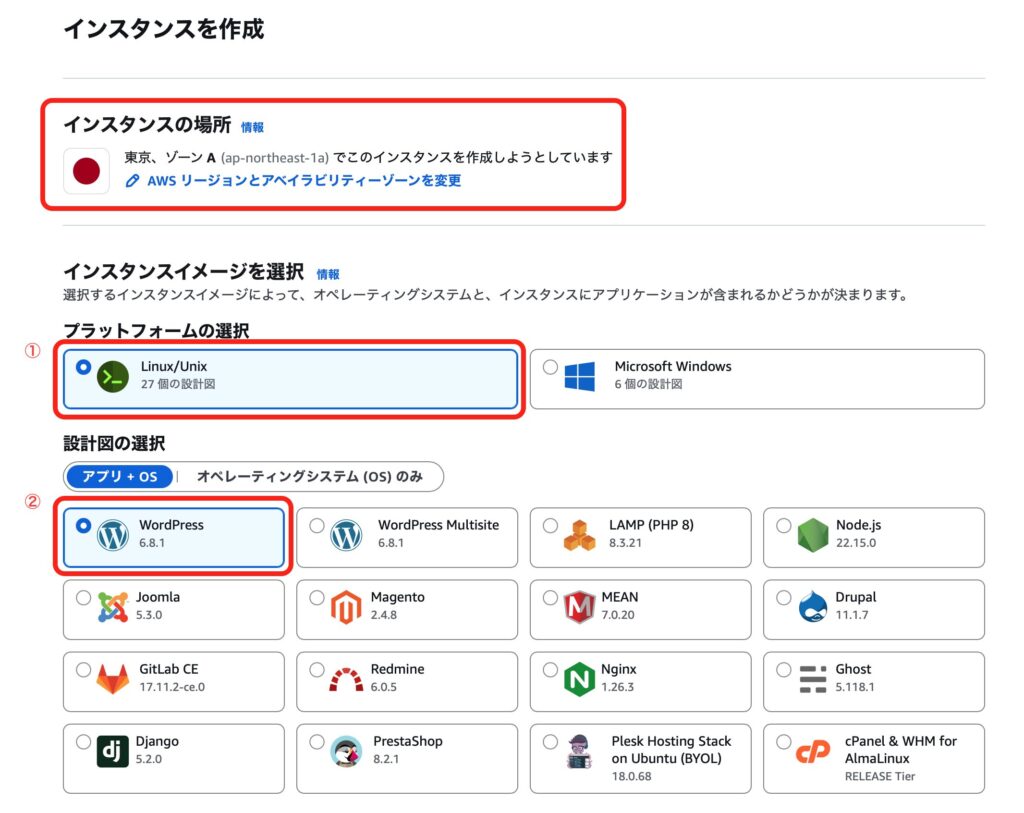Click the "WordPress Multisite" blueprint name
Viewport: 1024px width, 813px height.
pyautogui.click(x=438, y=525)
